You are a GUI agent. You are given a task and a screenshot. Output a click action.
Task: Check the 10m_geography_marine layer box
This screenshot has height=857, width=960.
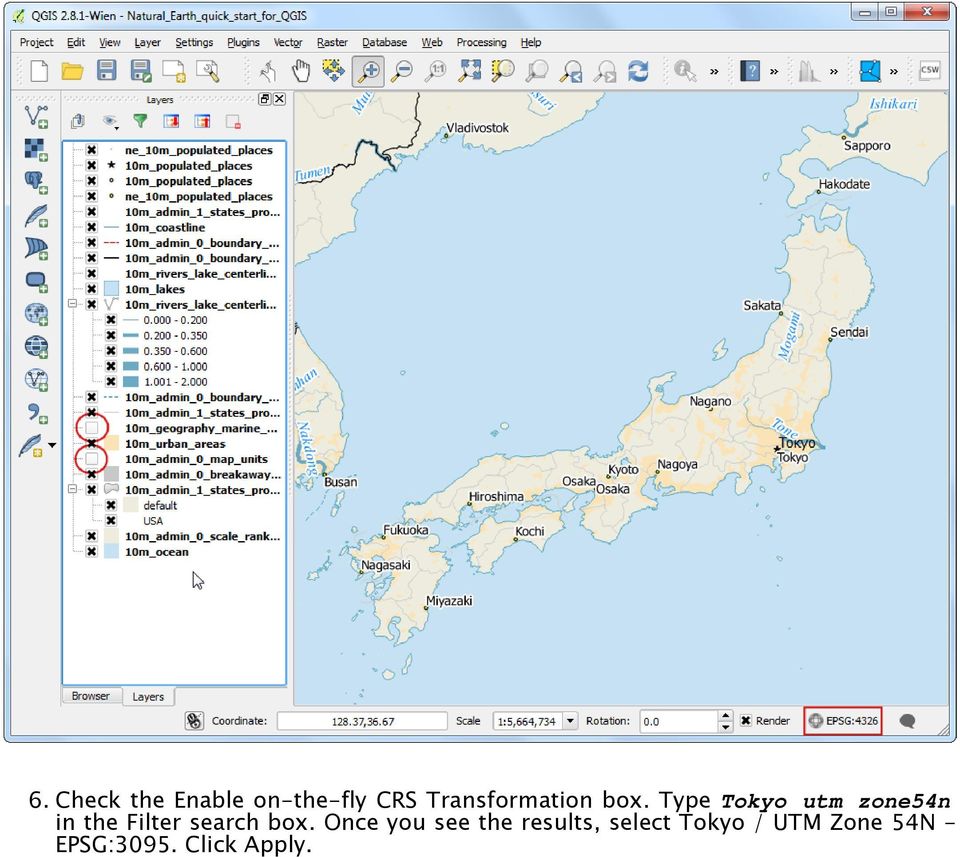point(92,428)
